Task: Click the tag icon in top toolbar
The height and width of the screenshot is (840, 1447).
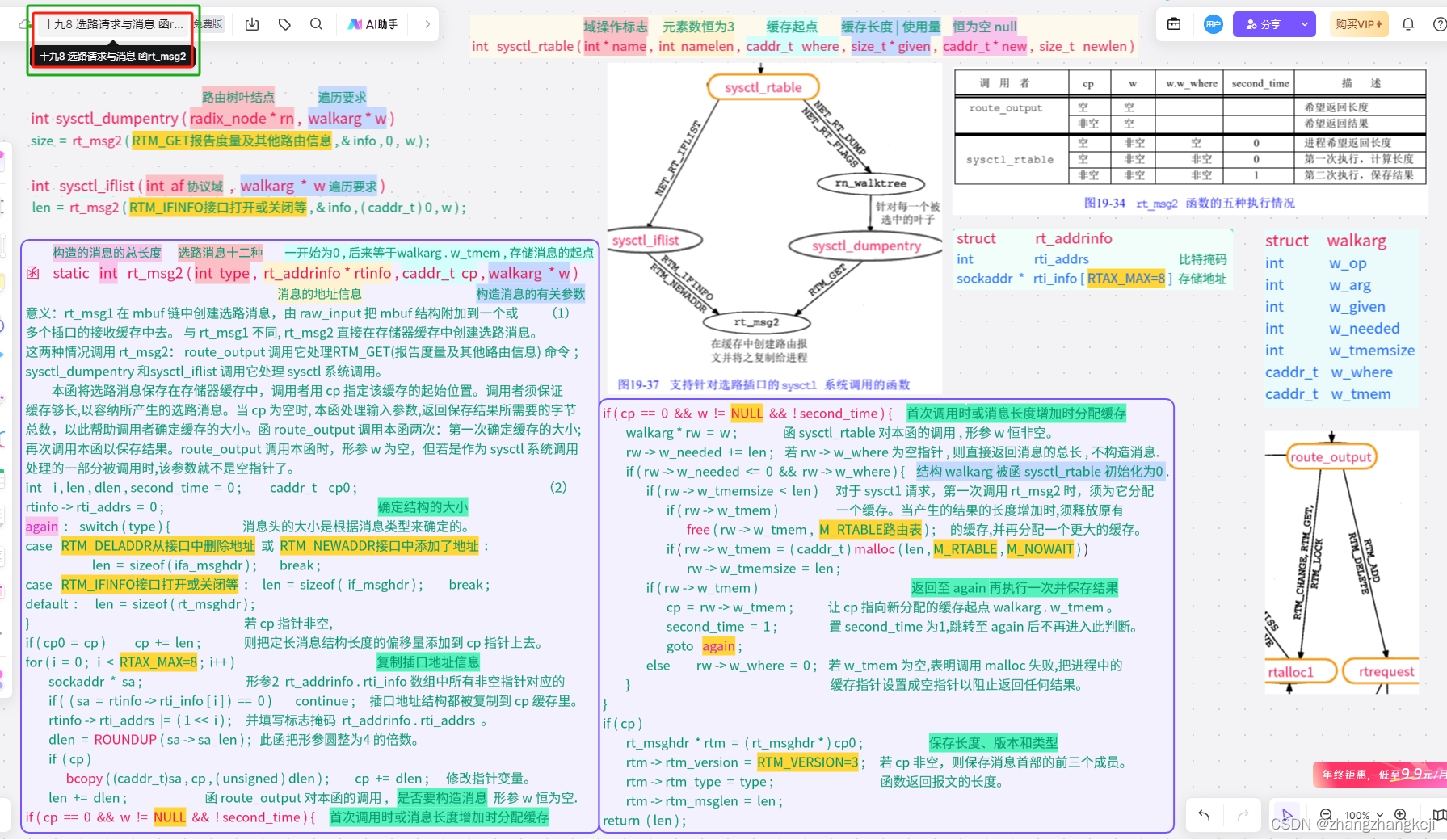Action: click(x=284, y=24)
